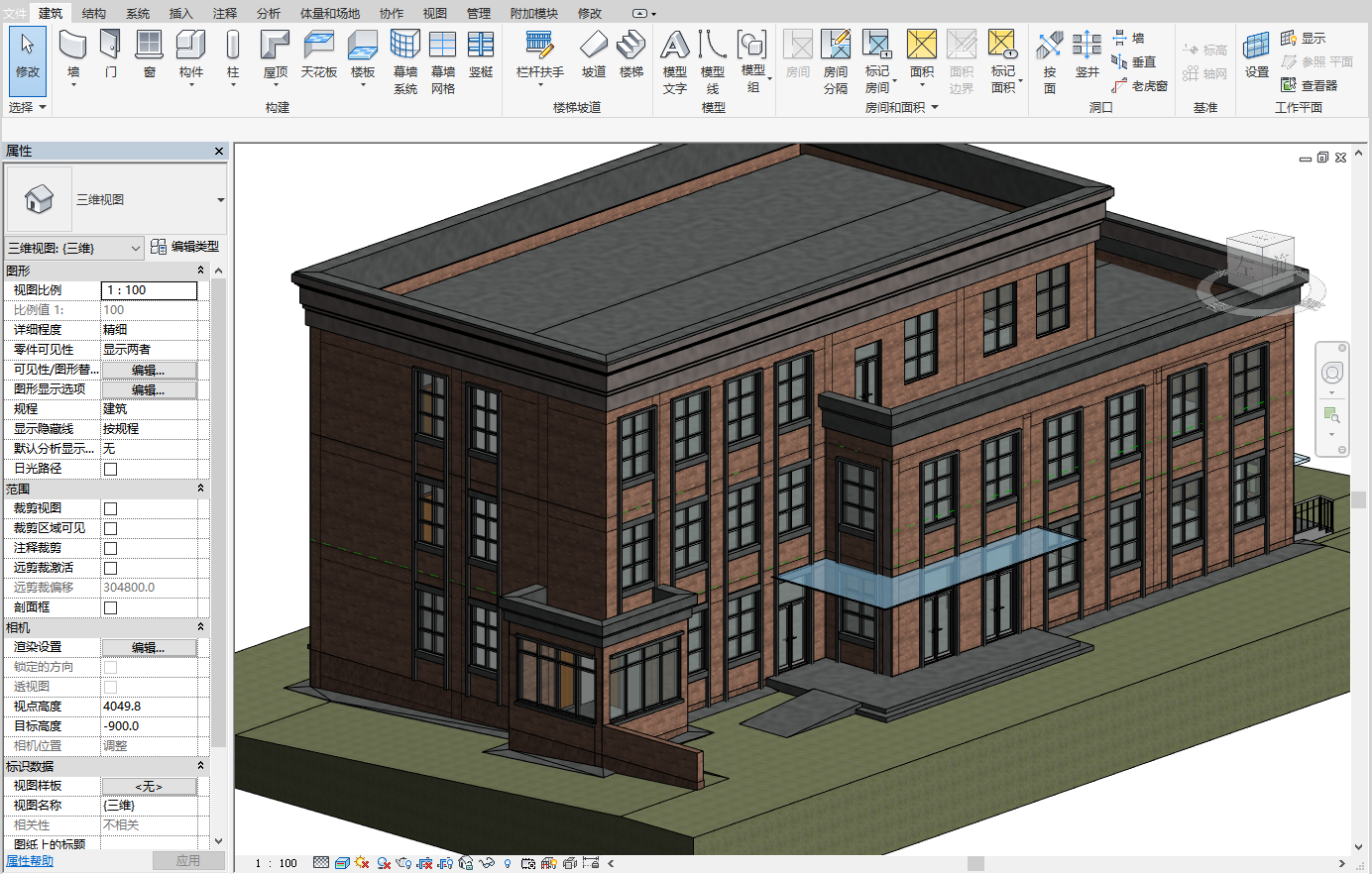
Task: Select the 模型组 (Model Group) tool
Action: [x=752, y=61]
